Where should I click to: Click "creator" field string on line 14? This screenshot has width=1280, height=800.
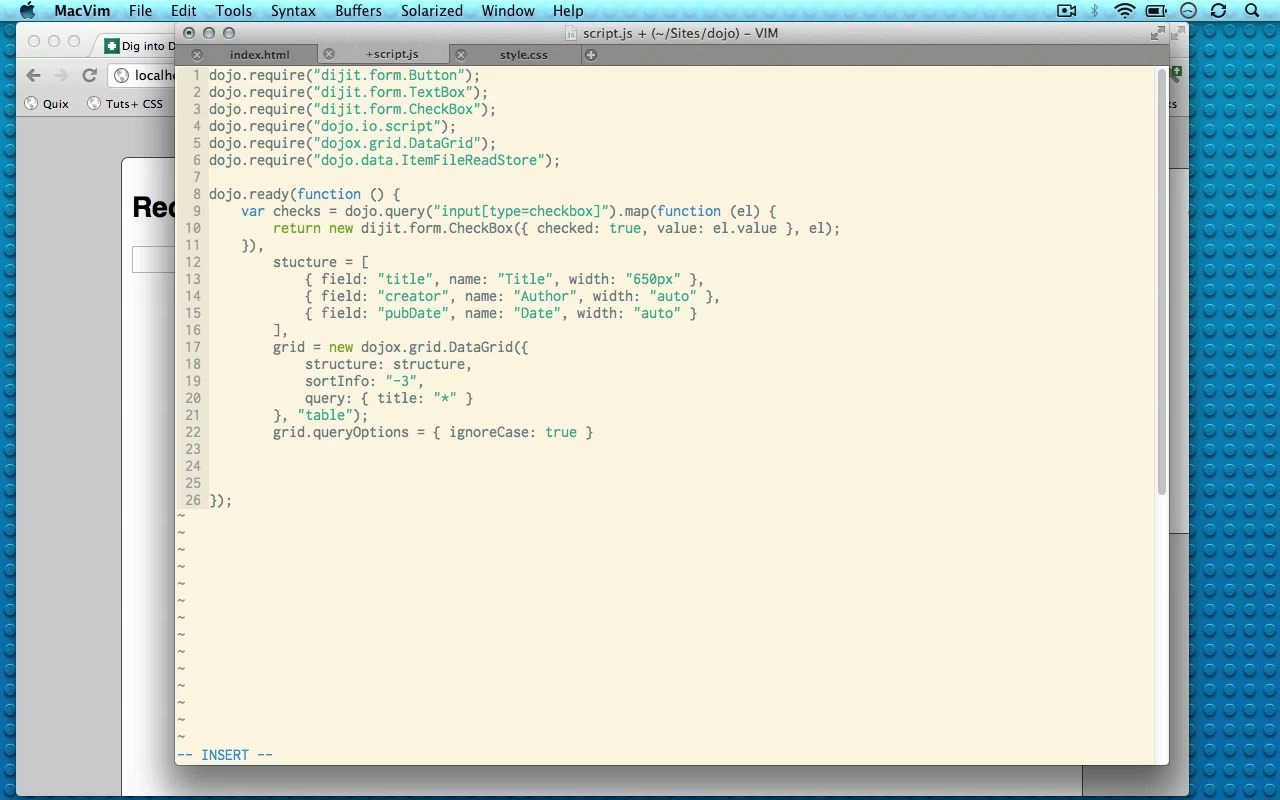(412, 296)
